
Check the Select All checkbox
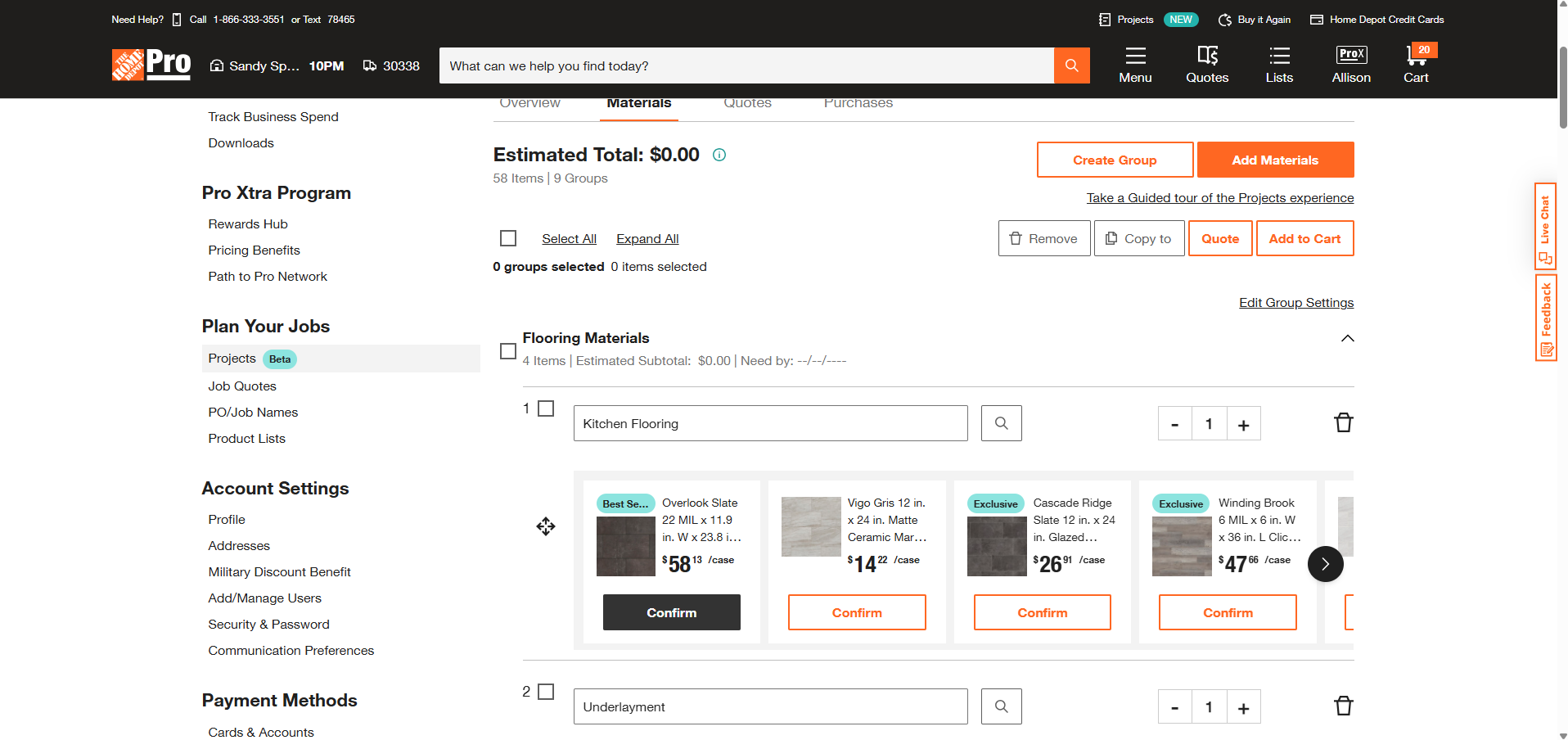508,238
